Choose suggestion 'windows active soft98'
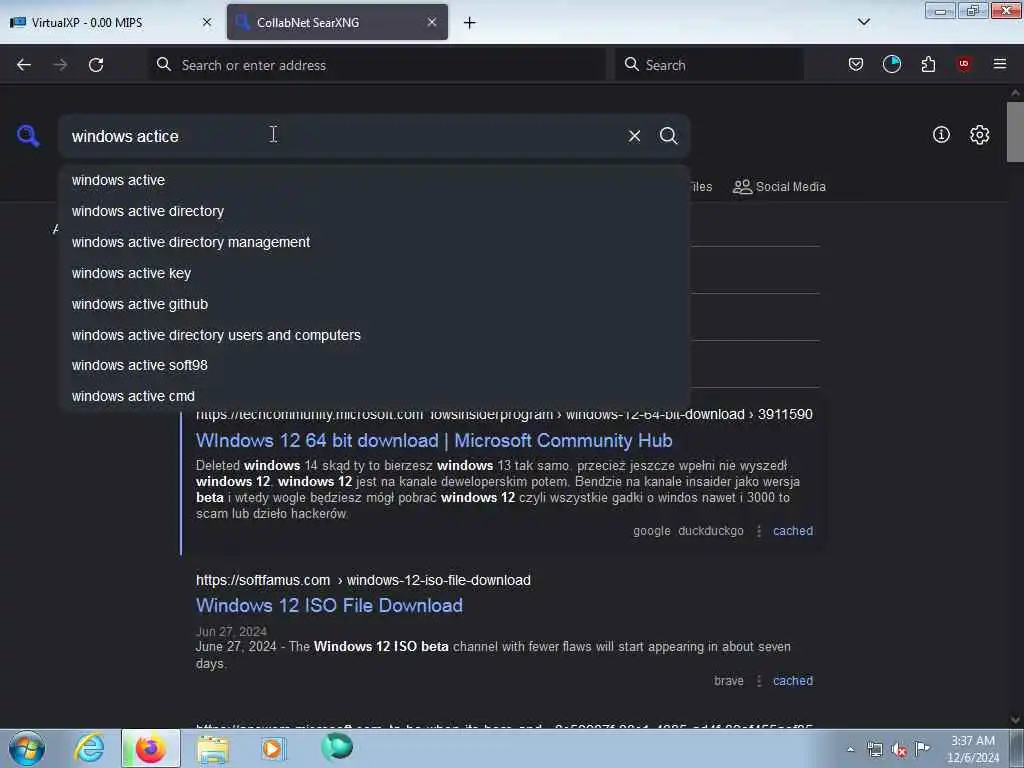This screenshot has width=1024, height=768. point(374,365)
